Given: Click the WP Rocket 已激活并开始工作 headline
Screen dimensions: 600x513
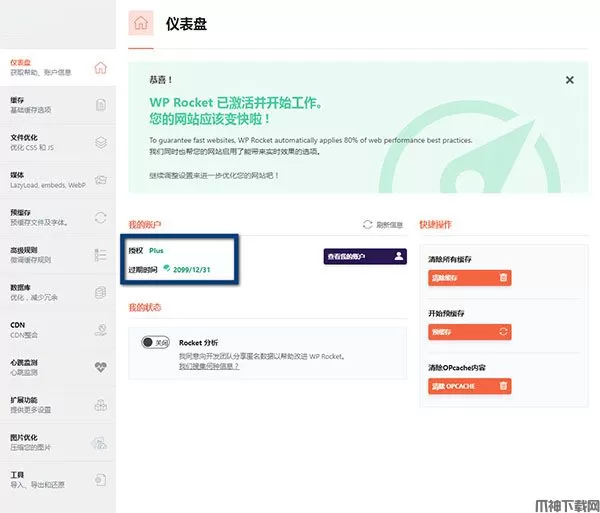Looking at the screenshot, I should tap(236, 103).
